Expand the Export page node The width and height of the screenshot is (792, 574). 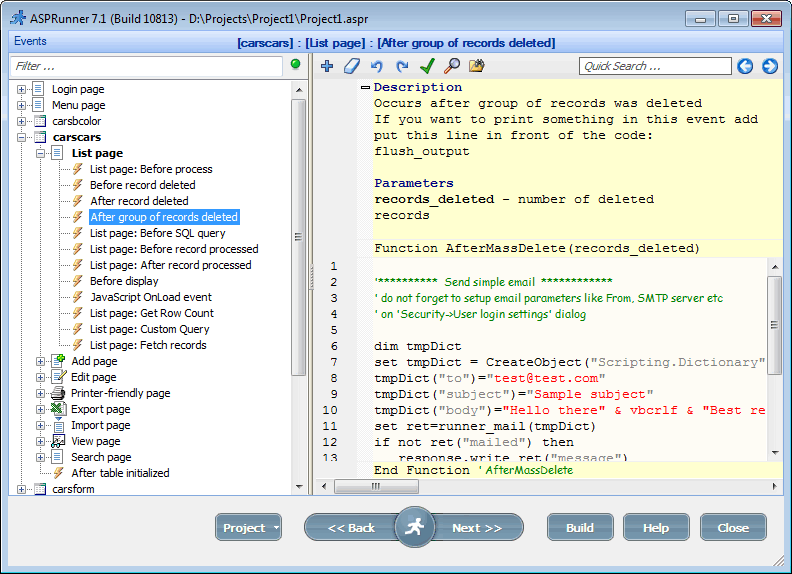point(40,409)
